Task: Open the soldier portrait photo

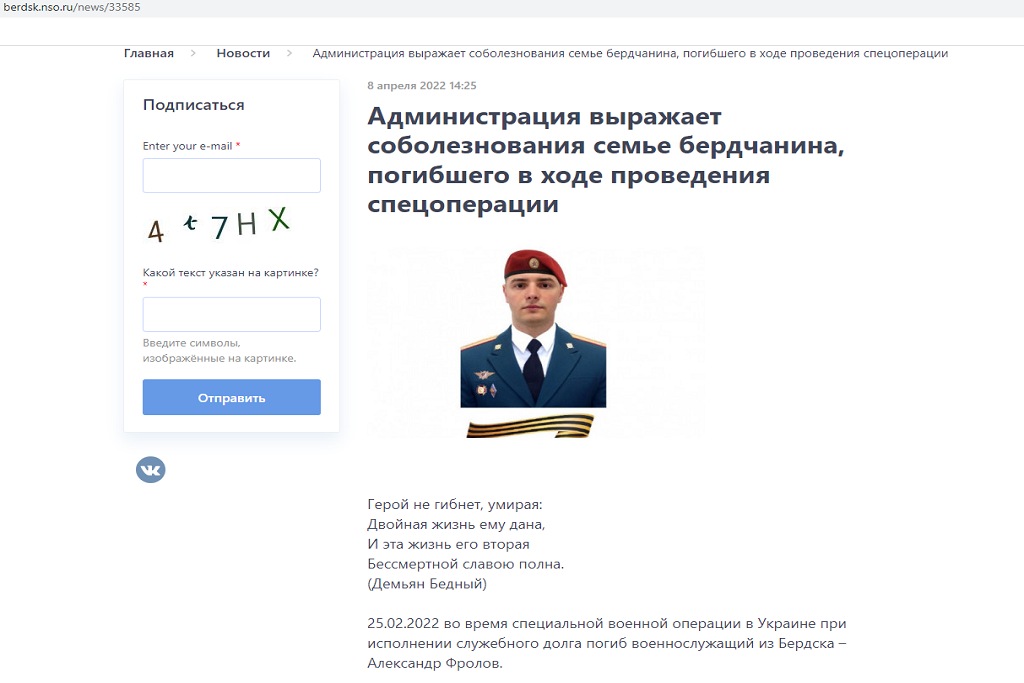Action: tap(533, 328)
